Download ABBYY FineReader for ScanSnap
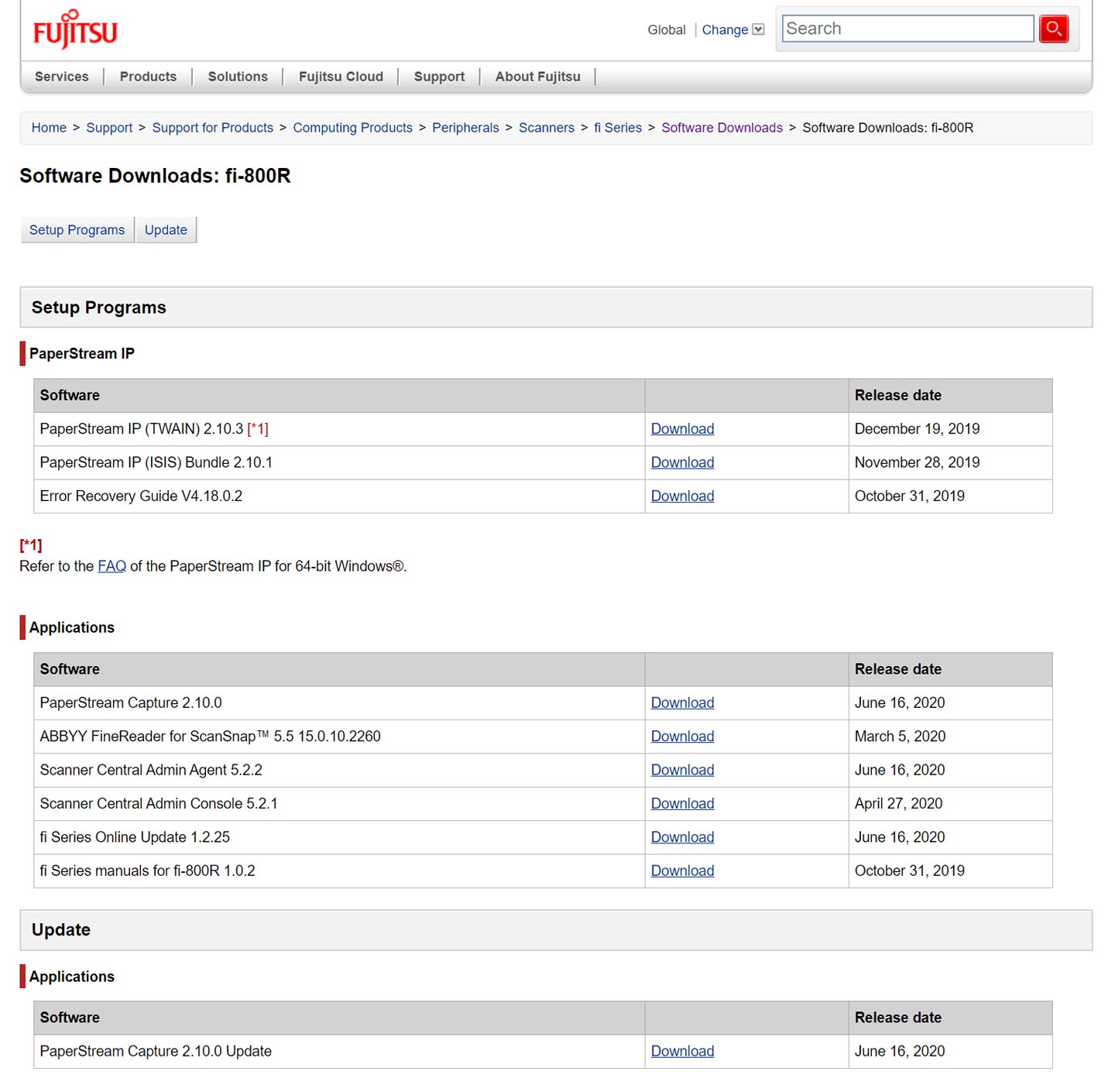Viewport: 1115px width, 1092px height. (682, 737)
